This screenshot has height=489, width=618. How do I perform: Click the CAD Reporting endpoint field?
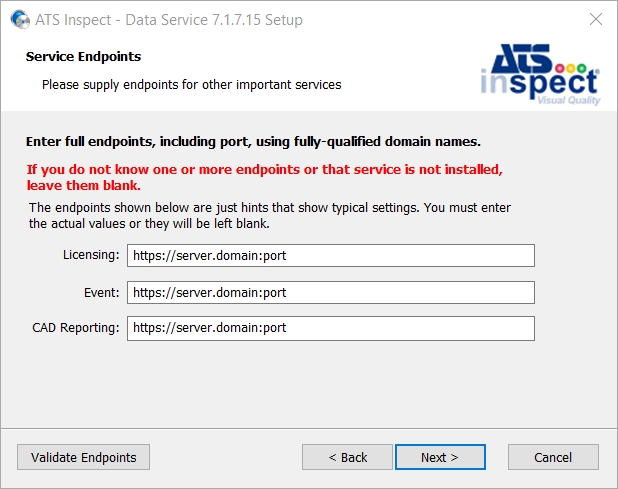pos(331,328)
